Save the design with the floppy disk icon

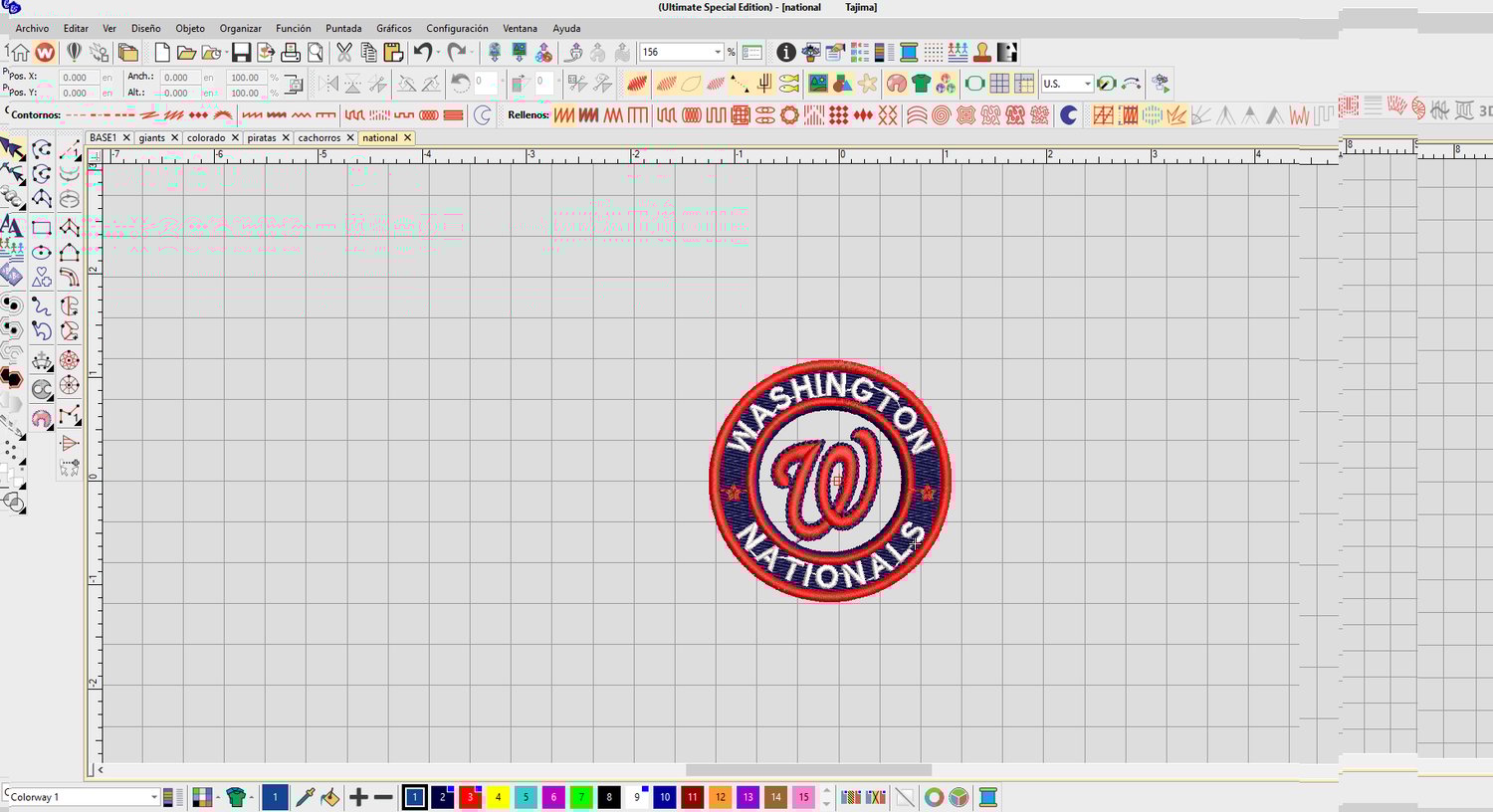click(241, 52)
